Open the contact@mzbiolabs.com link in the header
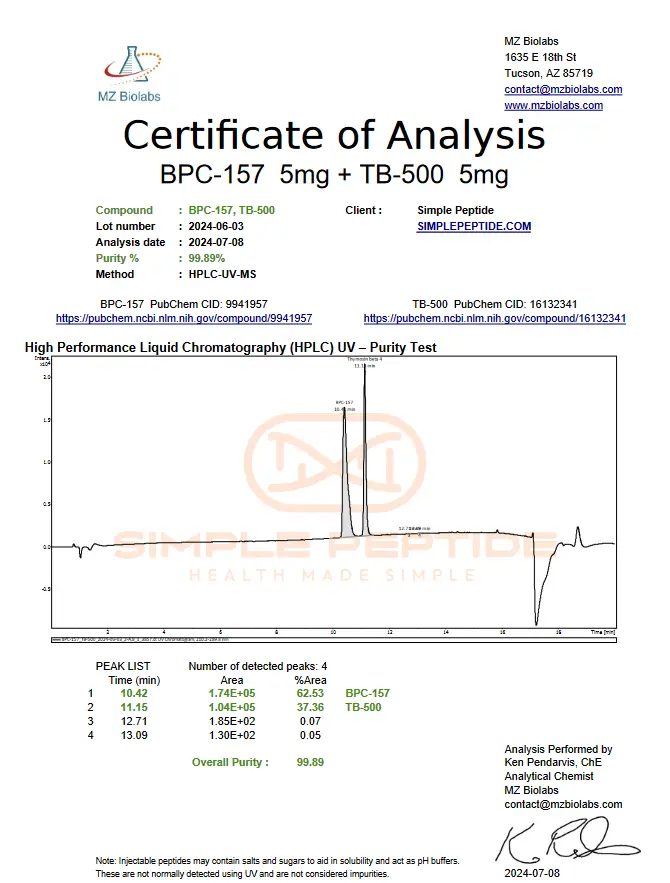The image size is (670, 883). click(x=563, y=90)
